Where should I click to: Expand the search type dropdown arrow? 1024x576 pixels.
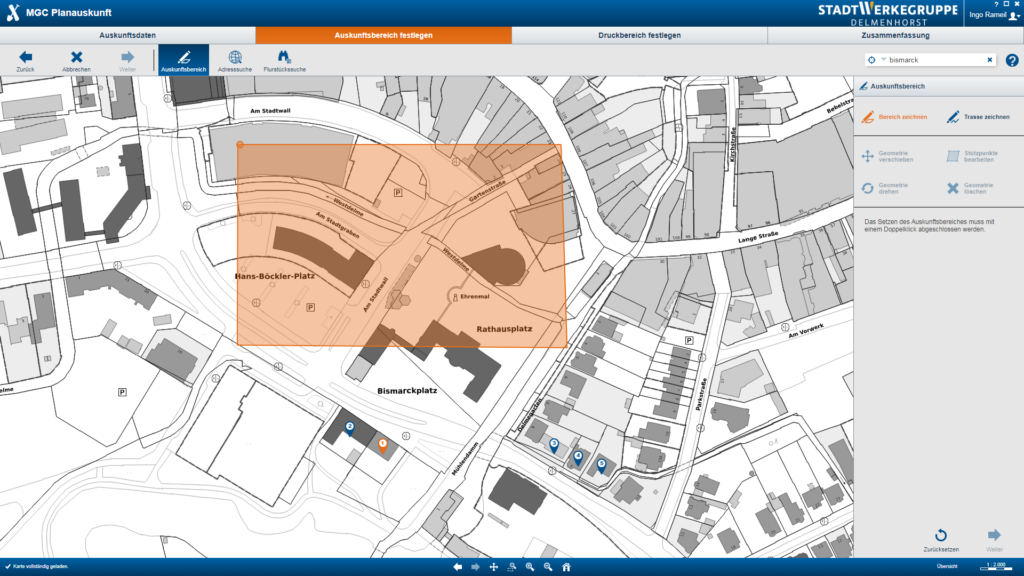pos(883,60)
